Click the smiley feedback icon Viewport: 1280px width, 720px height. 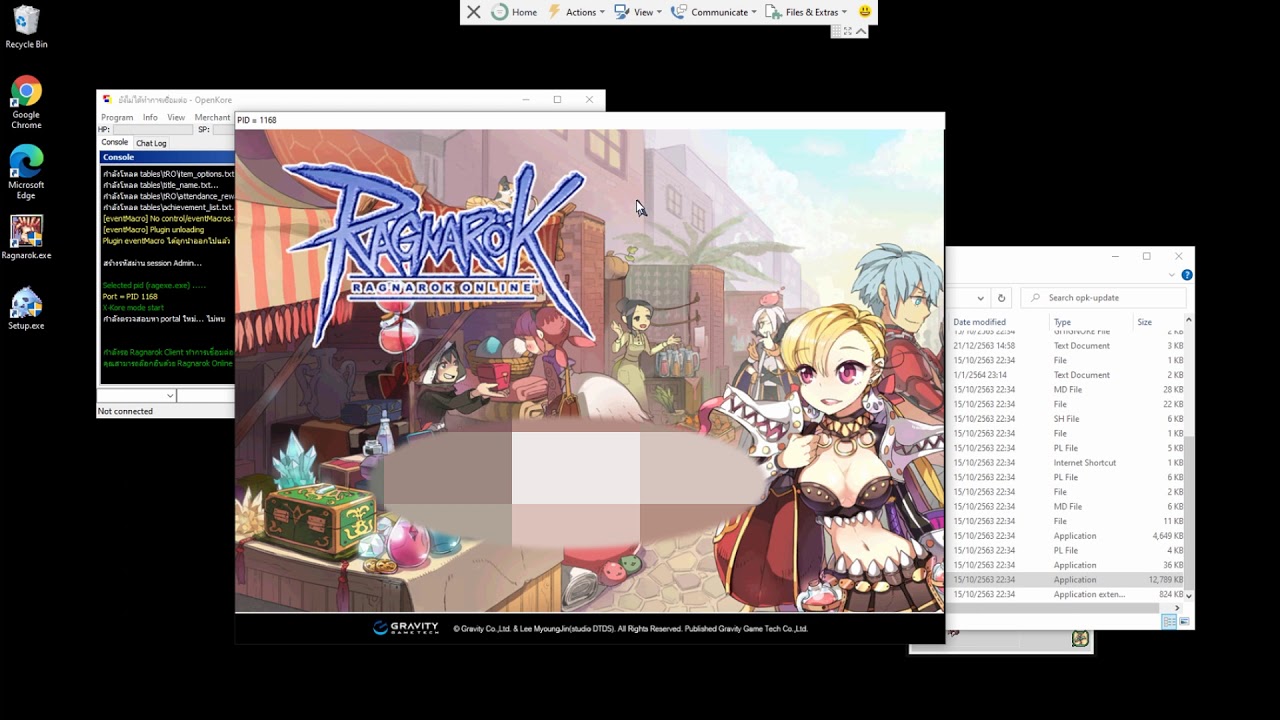[865, 12]
